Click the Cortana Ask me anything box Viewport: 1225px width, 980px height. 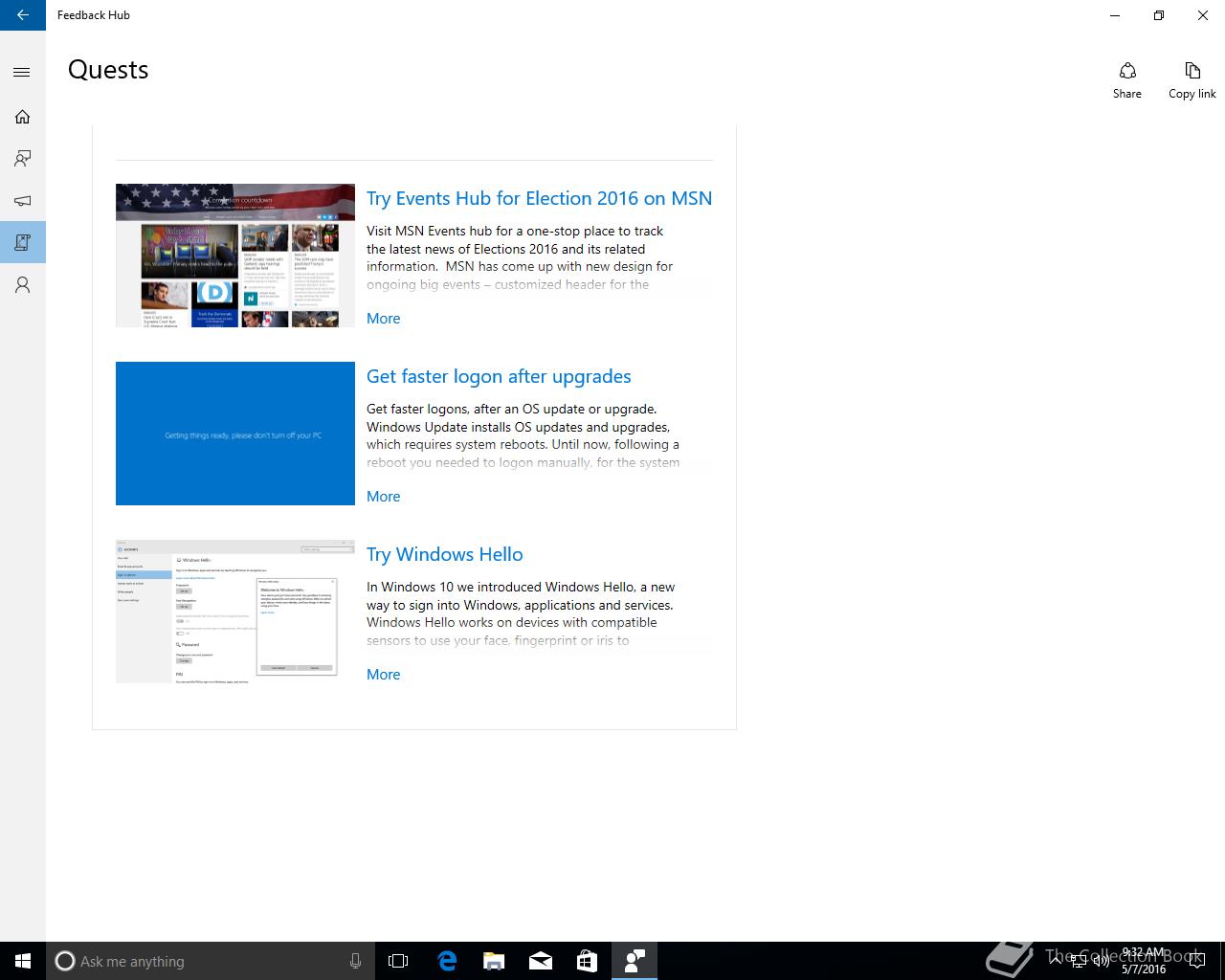pos(210,961)
